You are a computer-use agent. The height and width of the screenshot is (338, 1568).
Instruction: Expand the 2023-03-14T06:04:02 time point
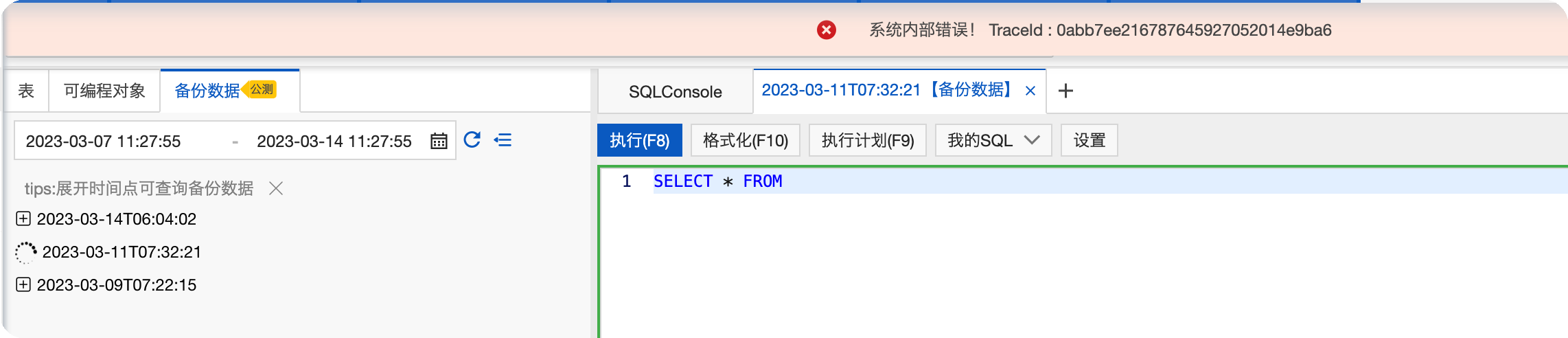[23, 218]
